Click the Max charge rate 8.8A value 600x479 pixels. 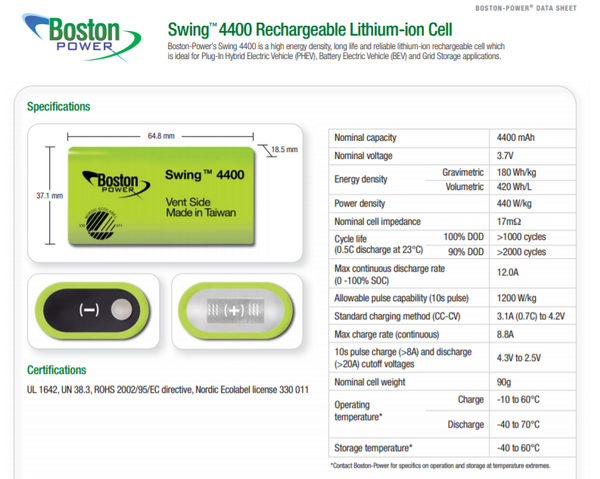point(508,334)
